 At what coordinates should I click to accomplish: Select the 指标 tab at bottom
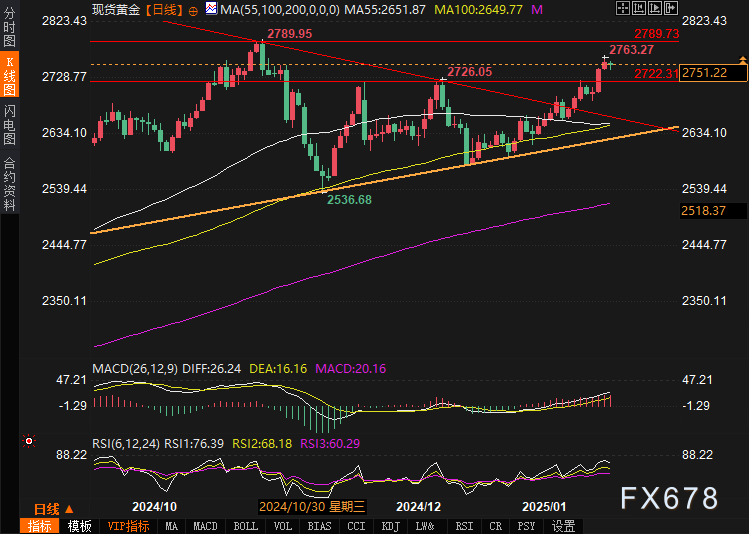point(40,526)
